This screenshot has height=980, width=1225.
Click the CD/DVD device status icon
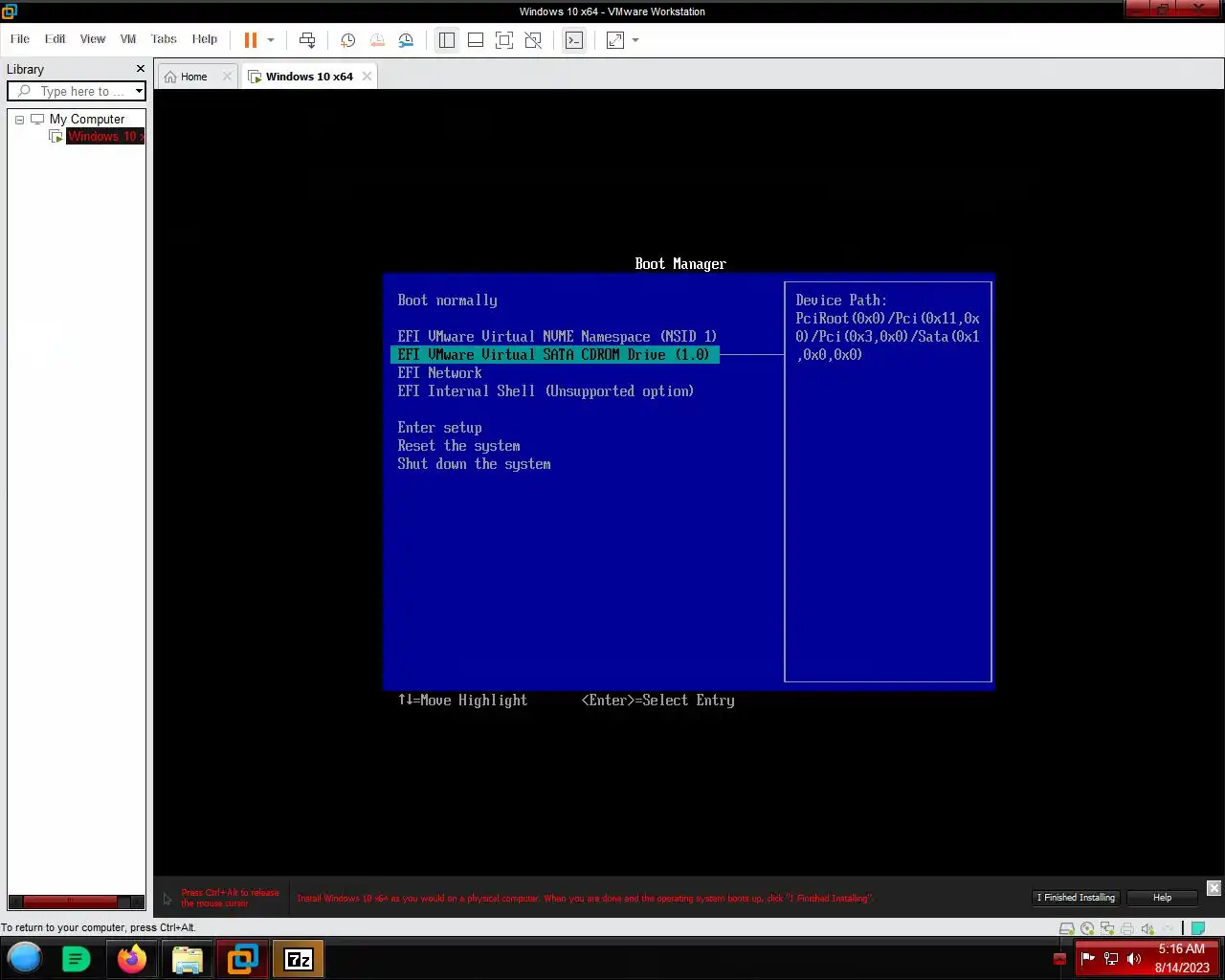tap(1087, 928)
